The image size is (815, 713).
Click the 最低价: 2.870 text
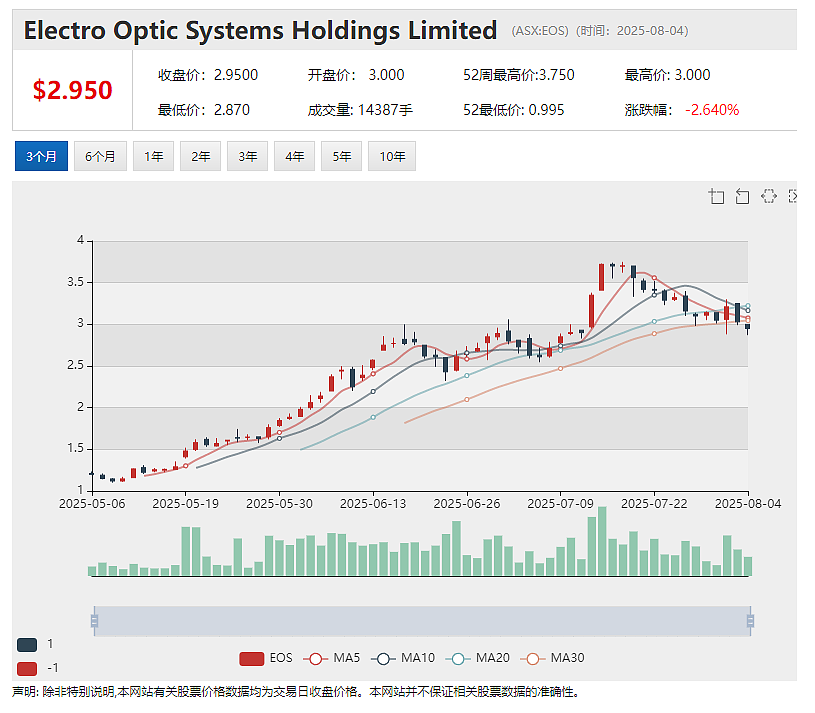pos(204,110)
